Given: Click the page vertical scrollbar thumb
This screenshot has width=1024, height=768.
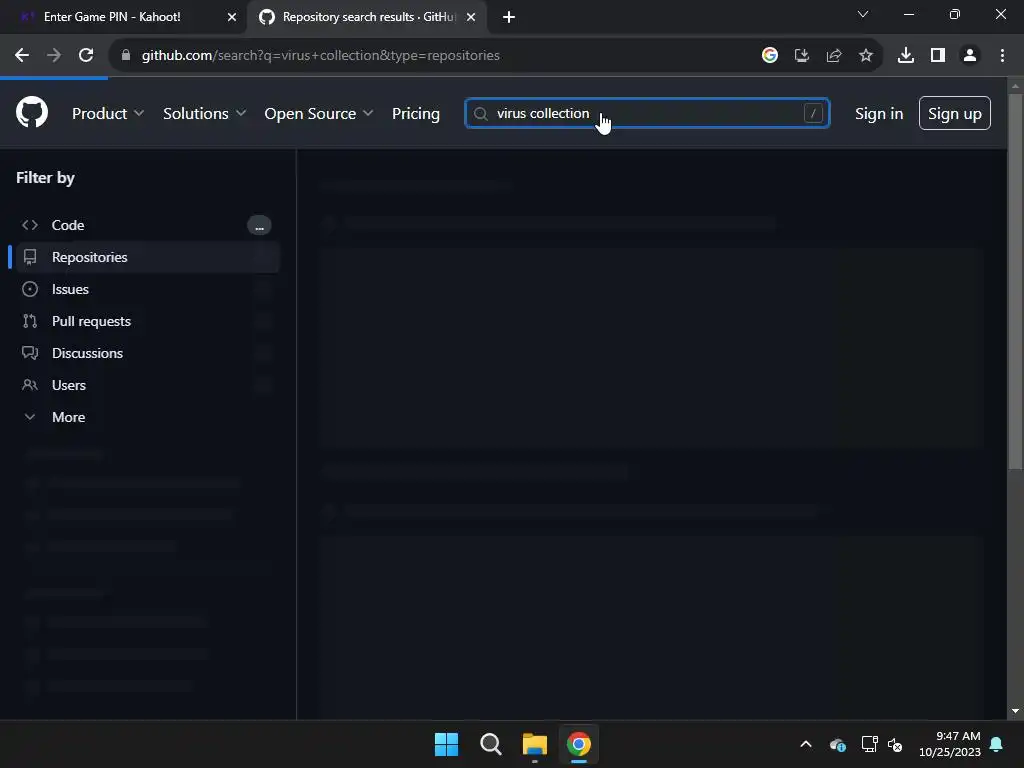Looking at the screenshot, I should coord(1015,281).
